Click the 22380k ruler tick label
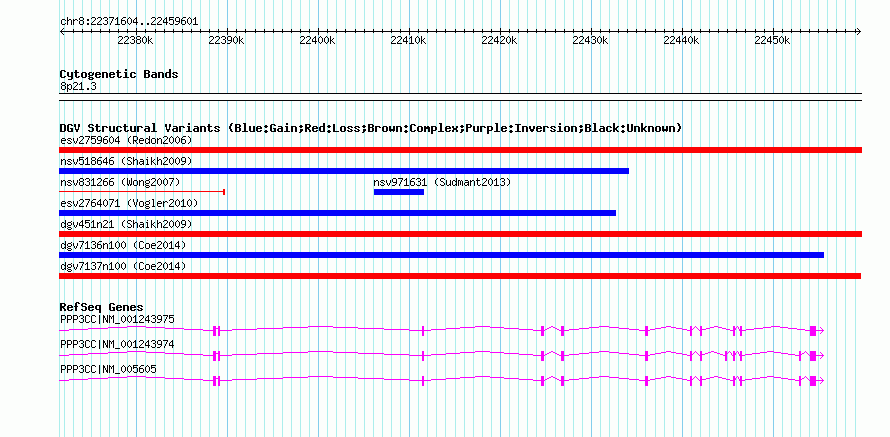This screenshot has width=890, height=437. point(135,40)
